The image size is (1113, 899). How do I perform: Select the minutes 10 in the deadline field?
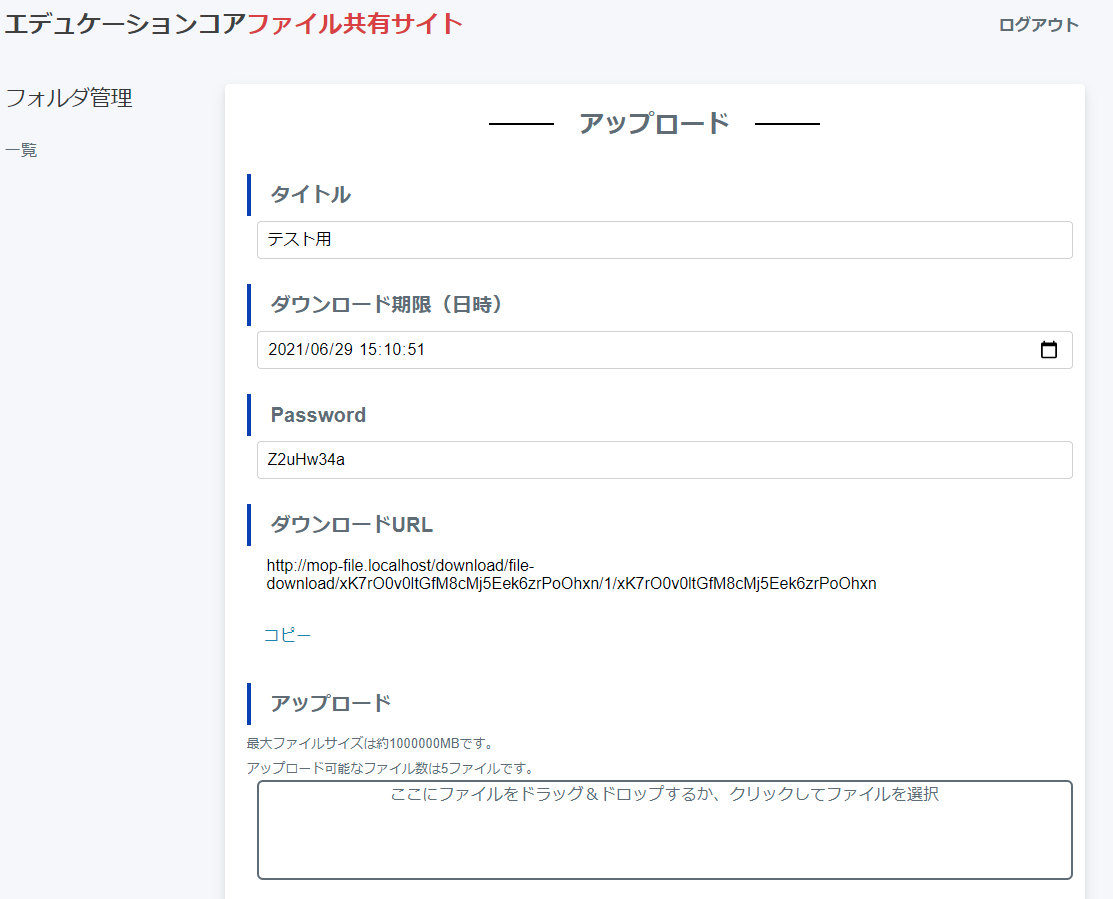(x=393, y=350)
